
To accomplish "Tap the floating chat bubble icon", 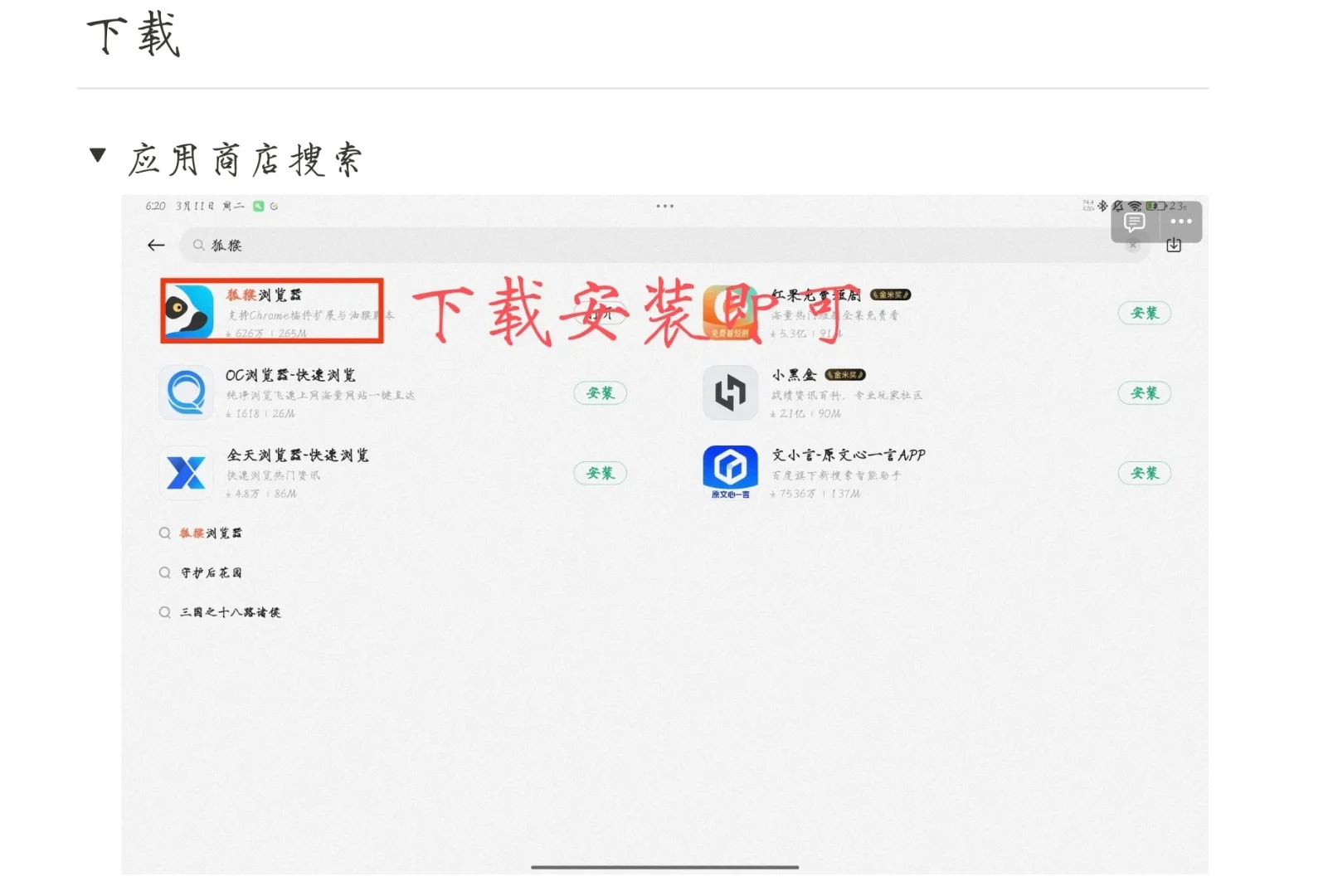I will [x=1133, y=222].
